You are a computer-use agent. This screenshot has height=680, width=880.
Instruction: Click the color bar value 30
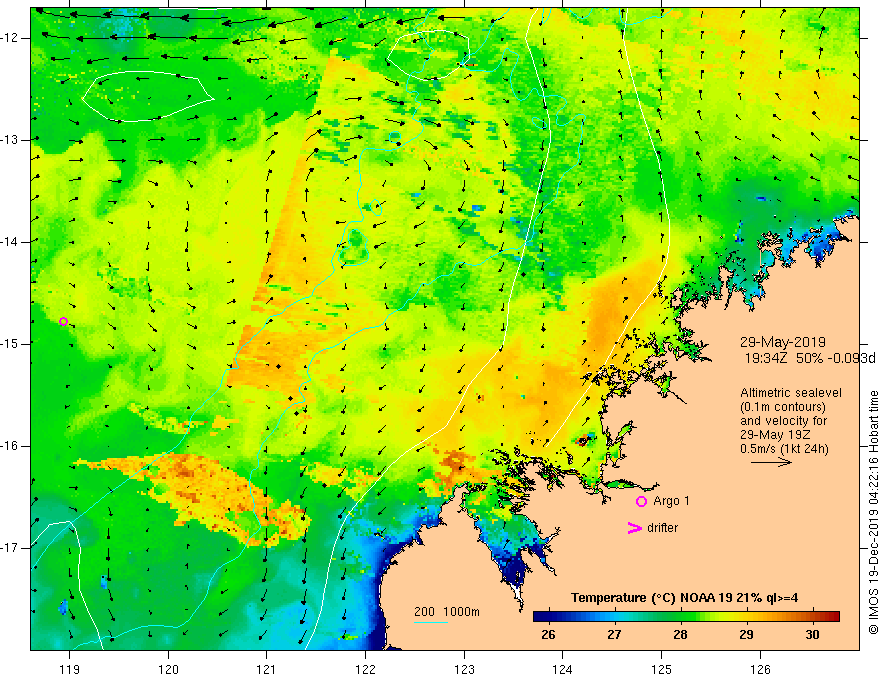(x=812, y=635)
